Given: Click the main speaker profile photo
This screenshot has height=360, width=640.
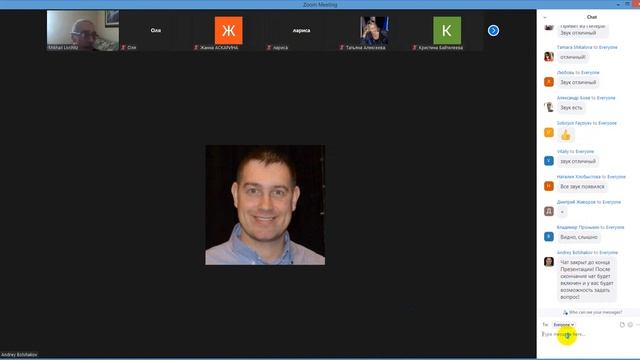Looking at the screenshot, I should click(265, 205).
